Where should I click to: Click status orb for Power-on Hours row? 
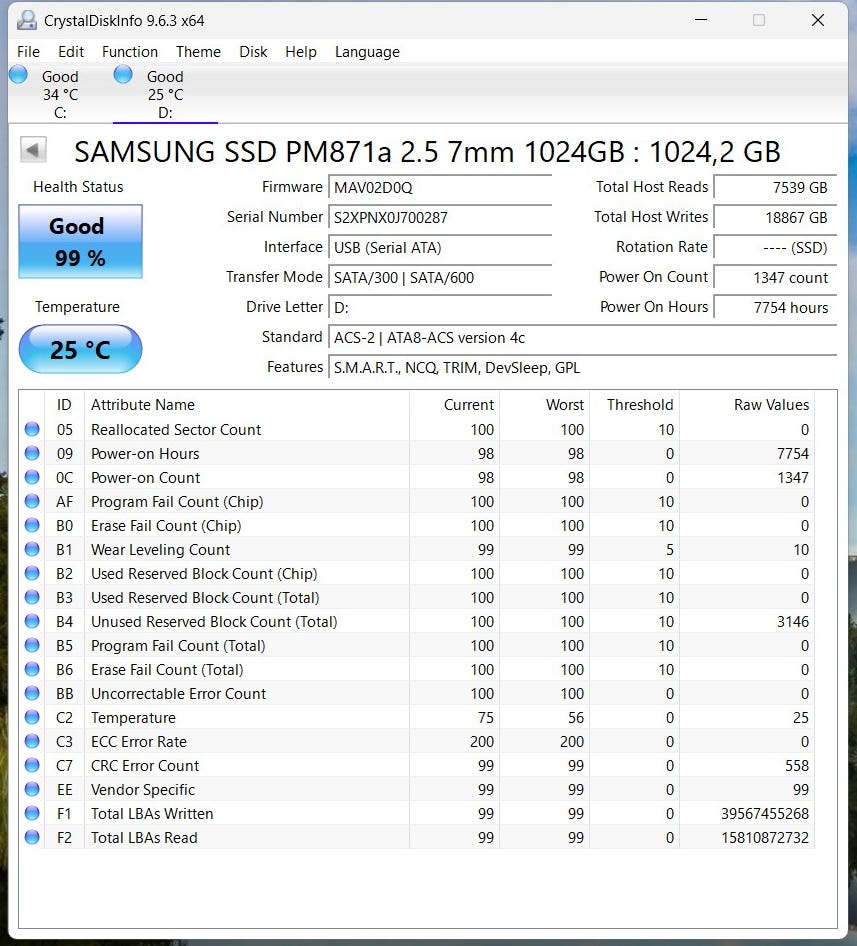click(32, 453)
